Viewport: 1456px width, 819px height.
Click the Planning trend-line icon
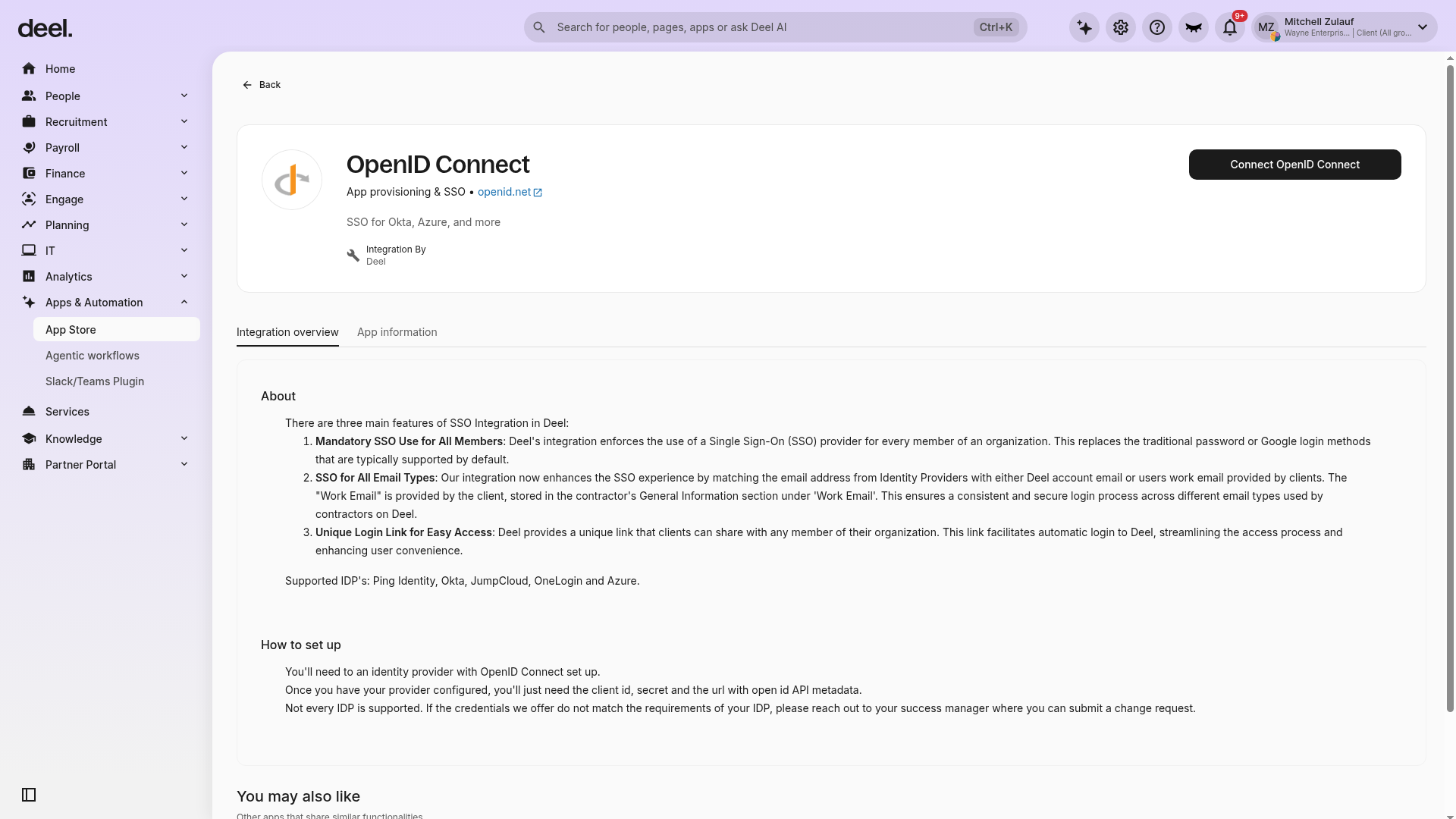(x=29, y=225)
